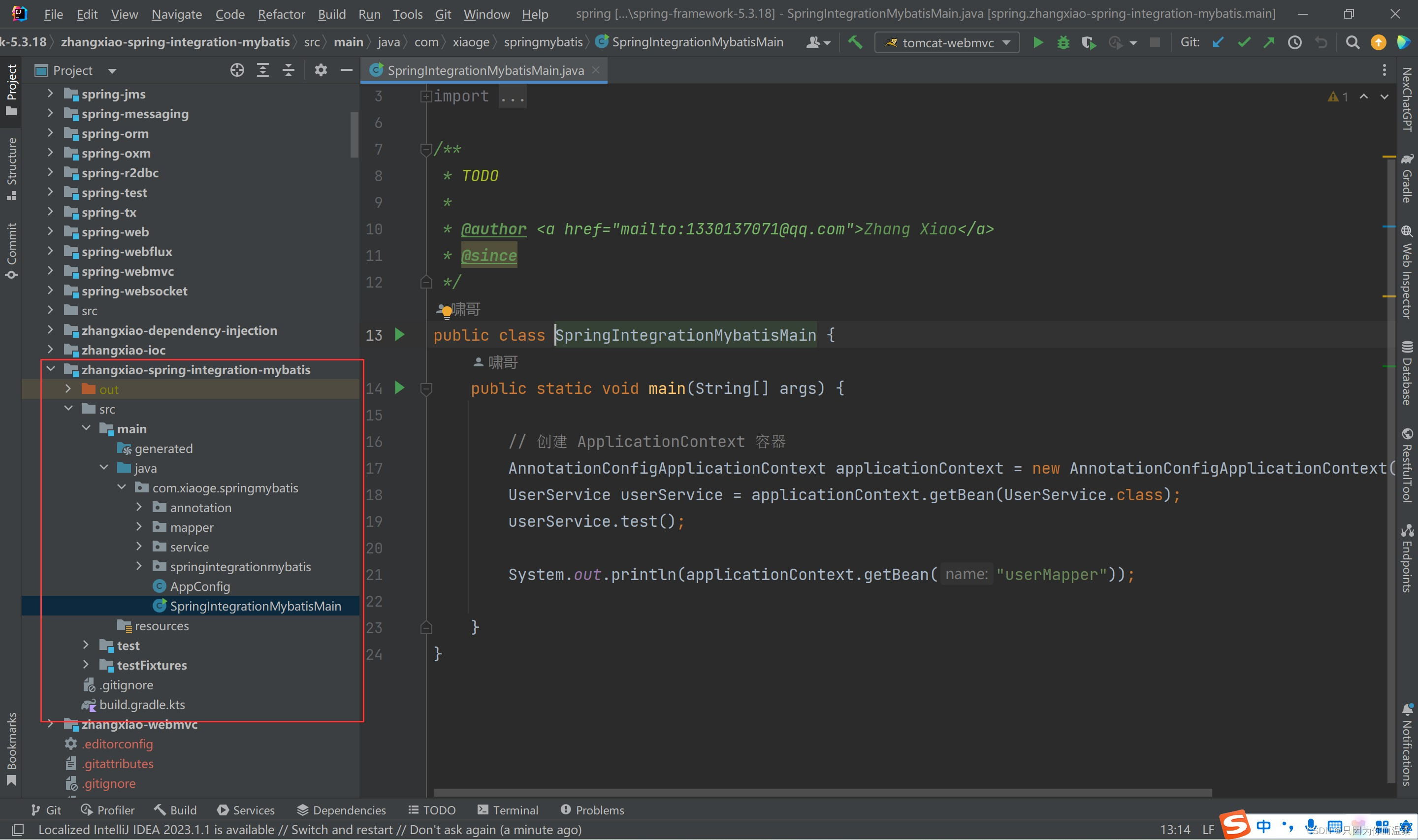
Task: Click the intention lightbulb icon
Action: [x=447, y=312]
